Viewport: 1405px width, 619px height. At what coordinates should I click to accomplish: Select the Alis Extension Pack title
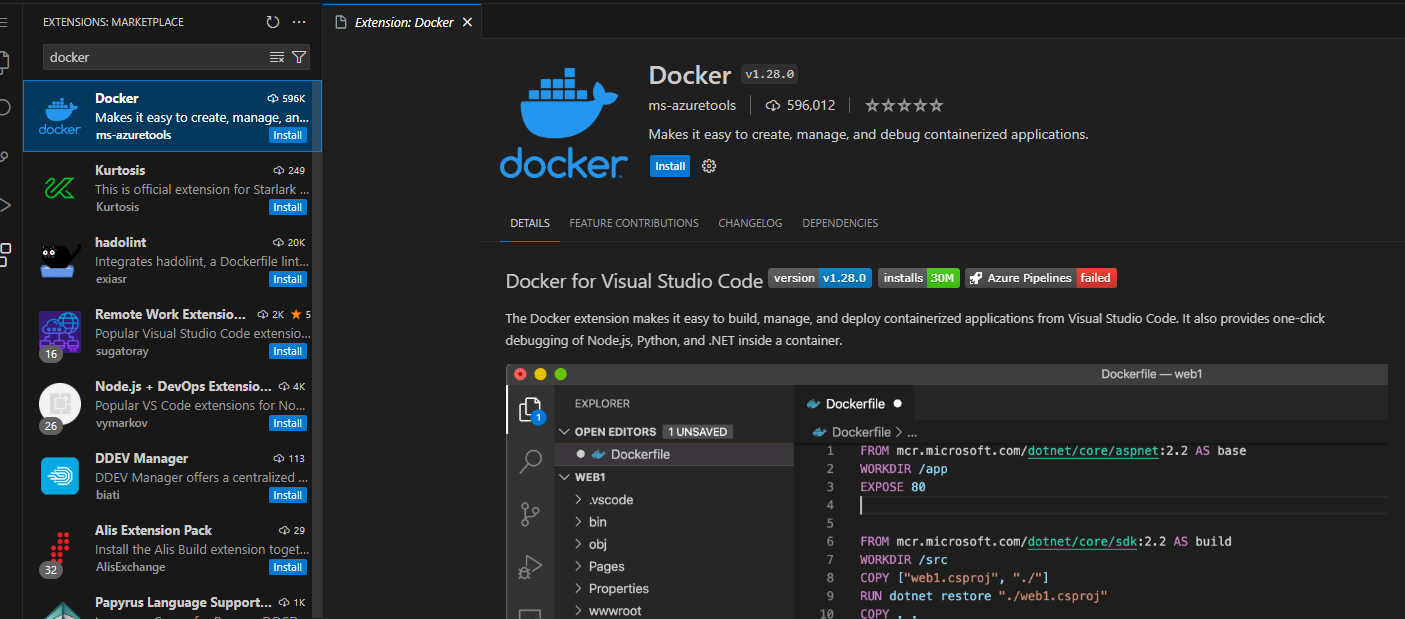tap(153, 530)
